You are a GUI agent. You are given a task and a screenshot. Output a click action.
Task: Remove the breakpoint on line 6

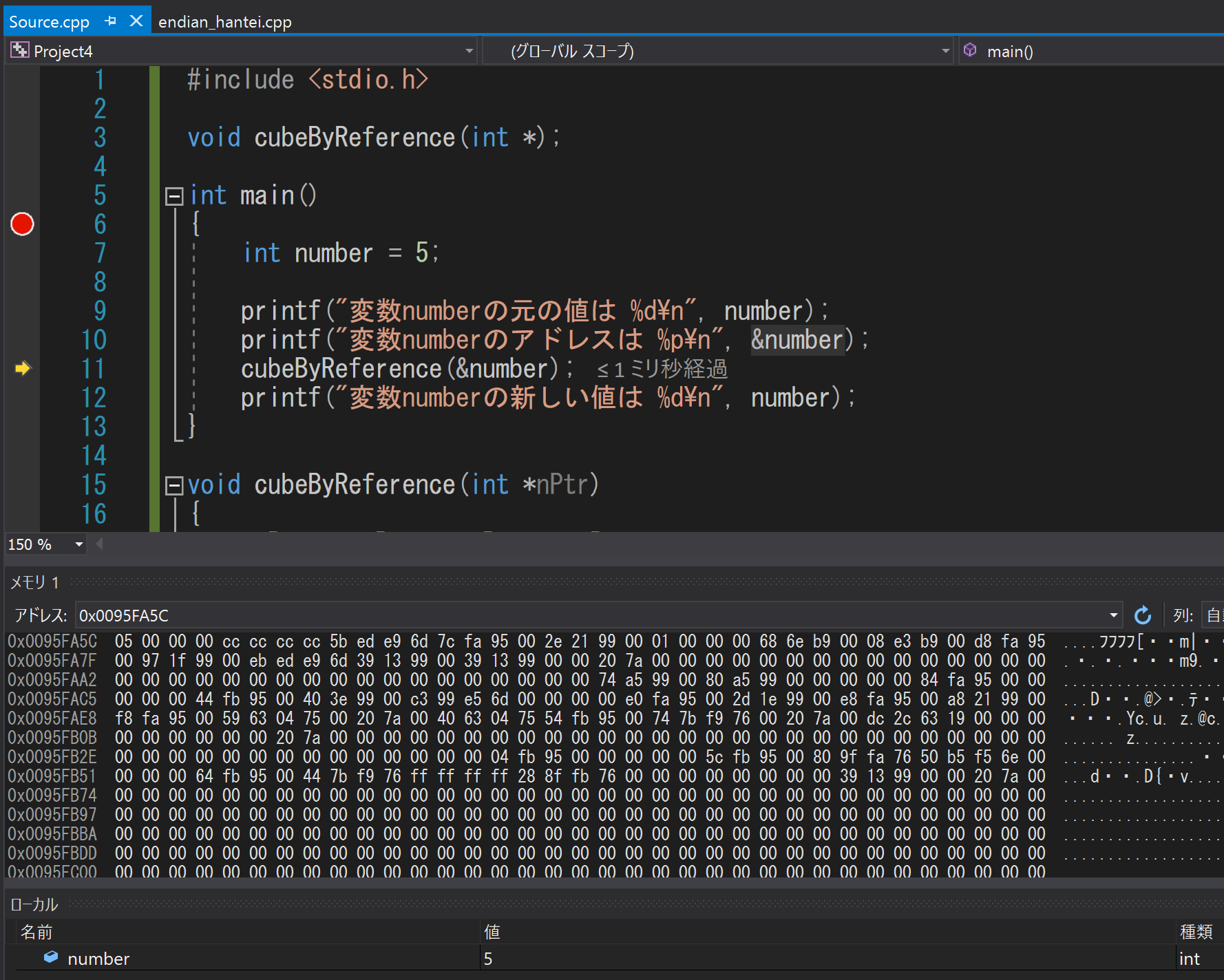22,224
